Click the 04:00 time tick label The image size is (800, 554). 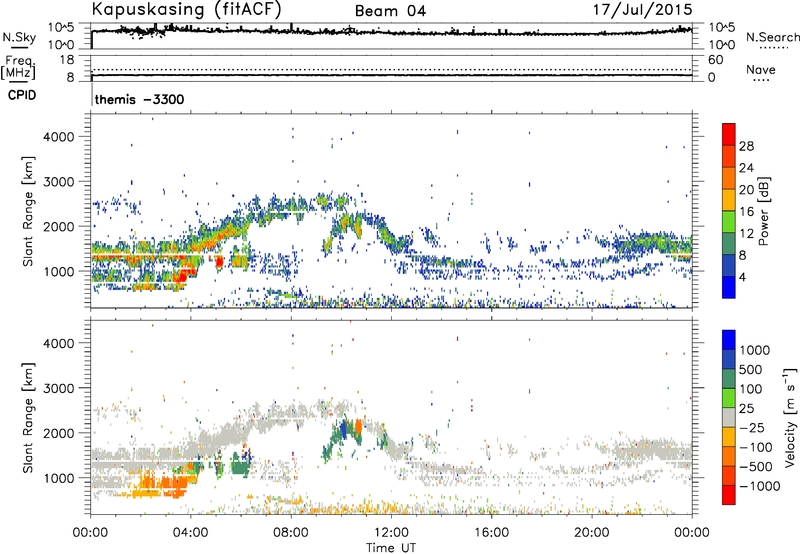(190, 533)
